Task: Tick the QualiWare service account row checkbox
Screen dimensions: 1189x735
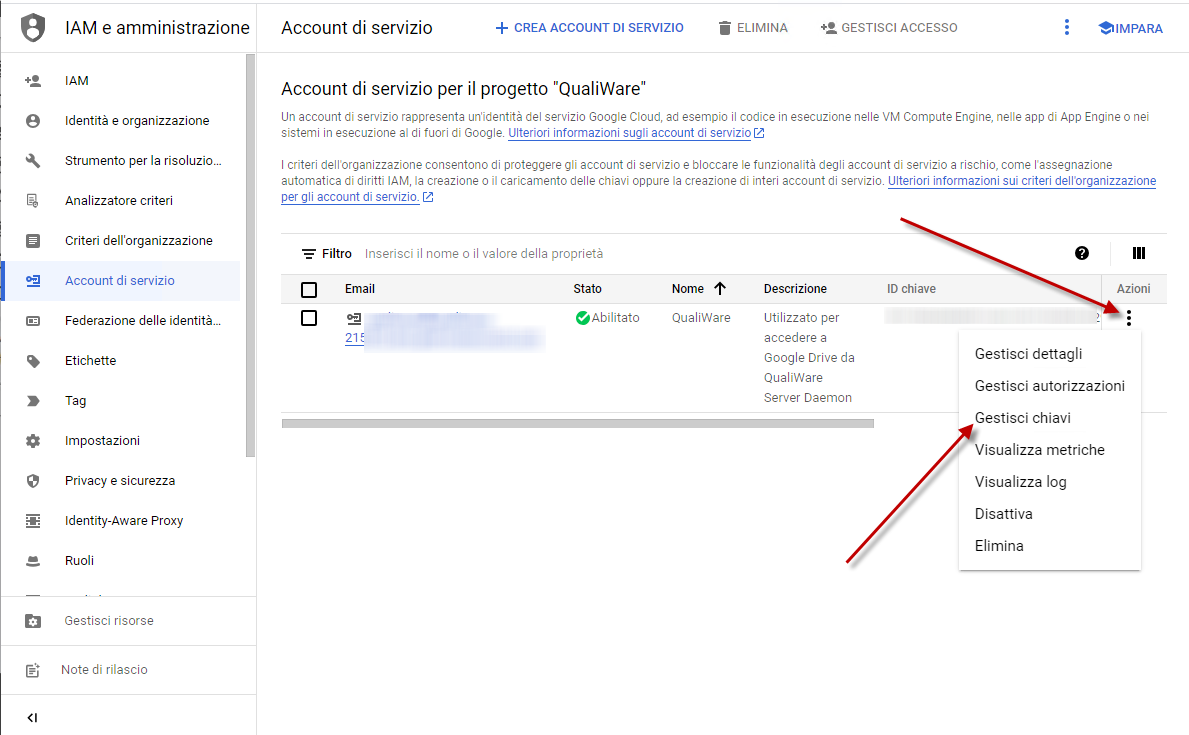Action: pyautogui.click(x=309, y=318)
